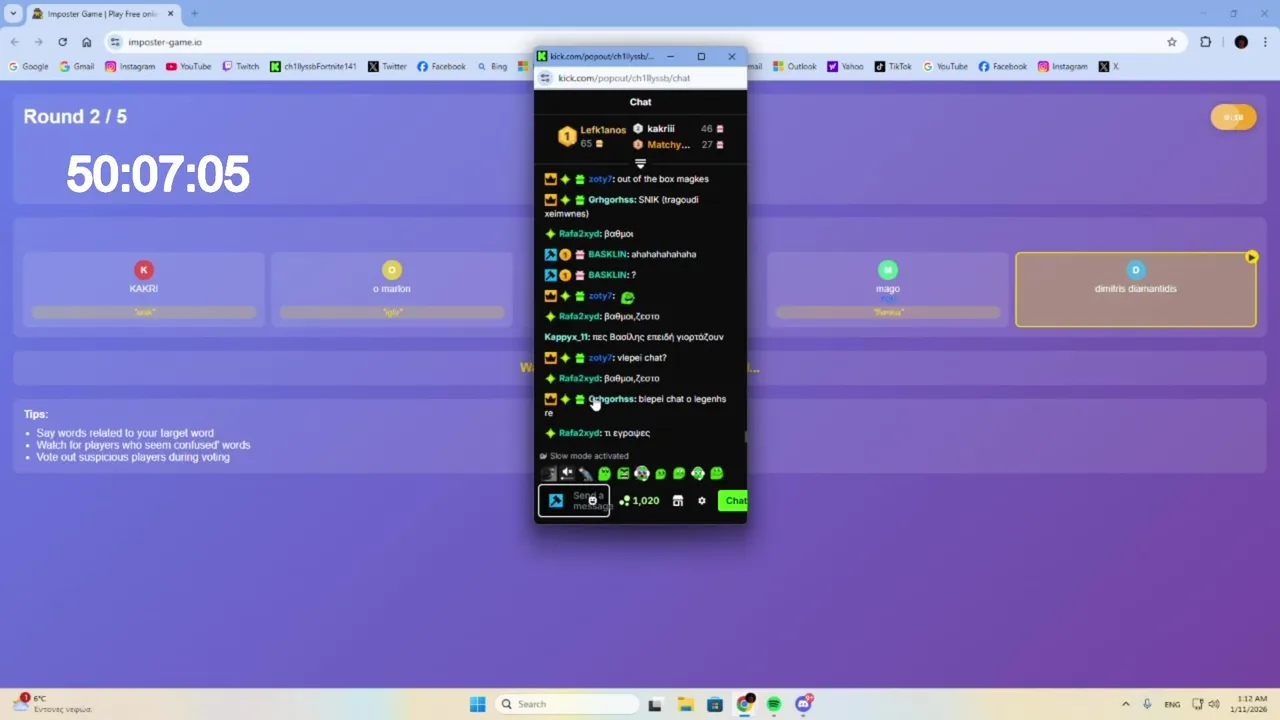The image size is (1280, 720).
Task: Open File Explorer from the taskbar
Action: coord(685,704)
